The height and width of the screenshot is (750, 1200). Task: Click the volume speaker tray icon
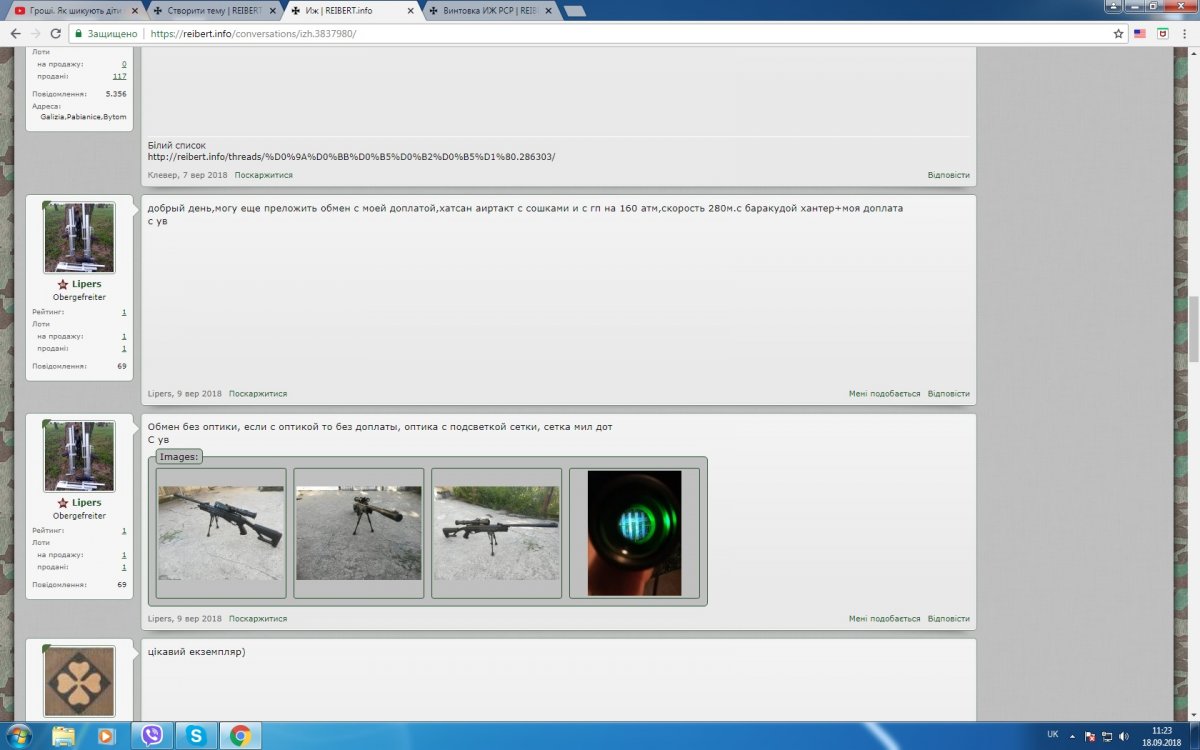tap(1123, 735)
